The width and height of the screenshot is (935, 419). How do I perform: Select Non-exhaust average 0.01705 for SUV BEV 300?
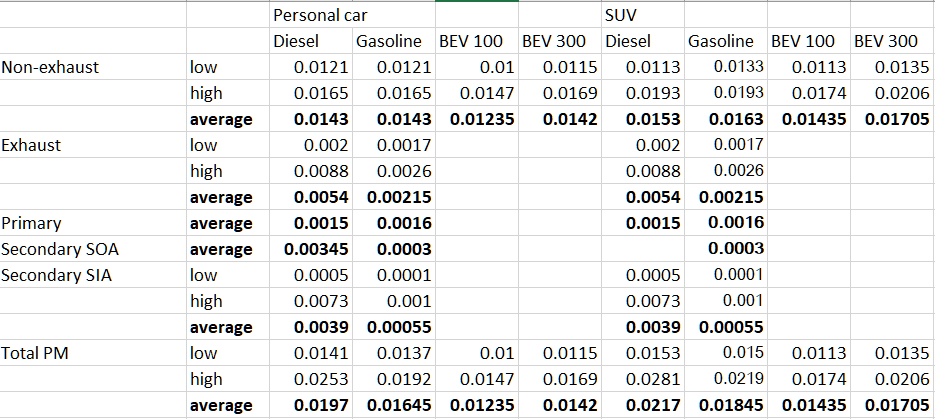pos(897,119)
